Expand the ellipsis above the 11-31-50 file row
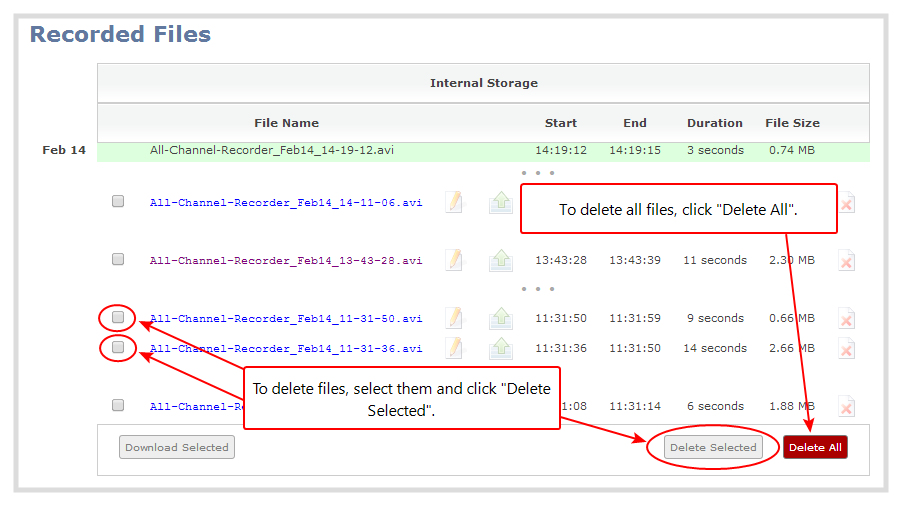This screenshot has height=507, width=903. point(537,290)
